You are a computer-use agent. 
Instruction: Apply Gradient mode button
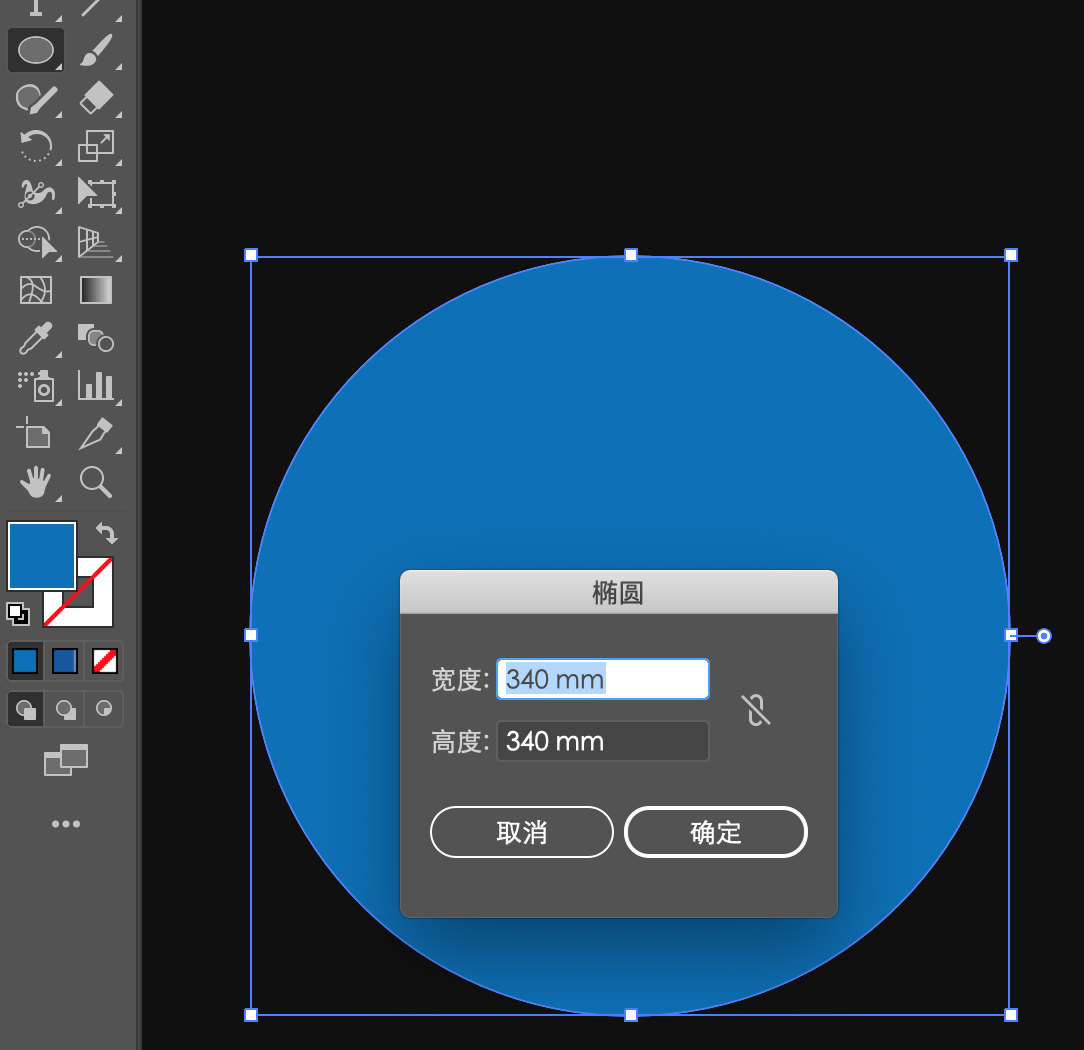65,662
